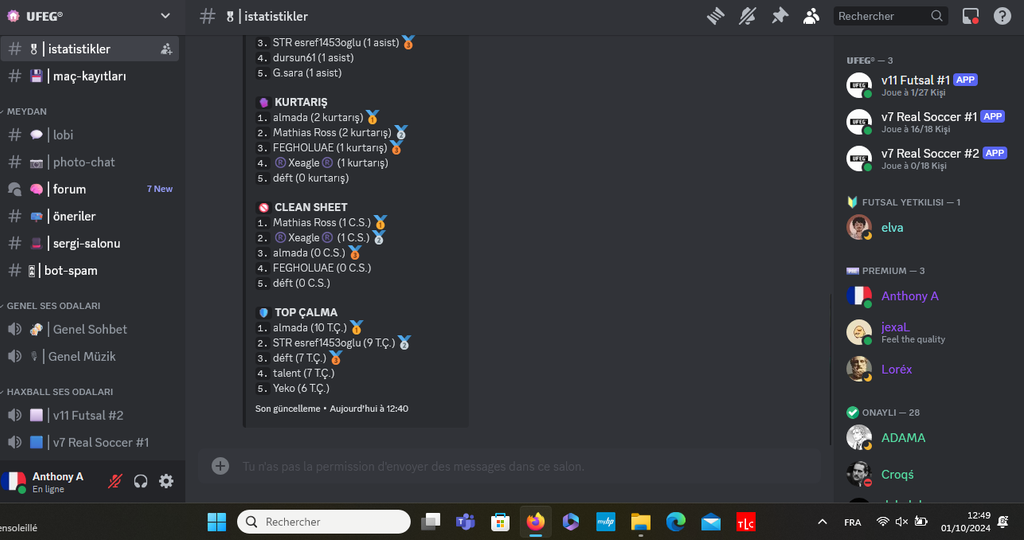Open member Loréx profile
Viewport: 1024px width, 540px height.
(926, 370)
